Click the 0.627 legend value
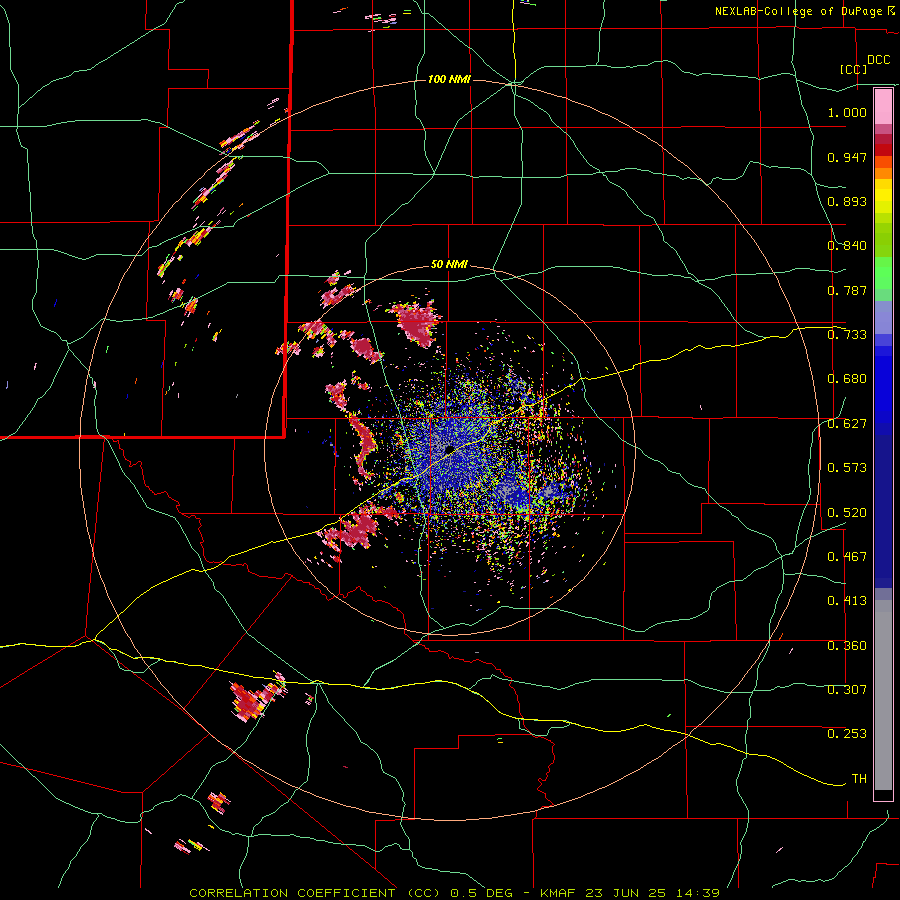 click(847, 424)
